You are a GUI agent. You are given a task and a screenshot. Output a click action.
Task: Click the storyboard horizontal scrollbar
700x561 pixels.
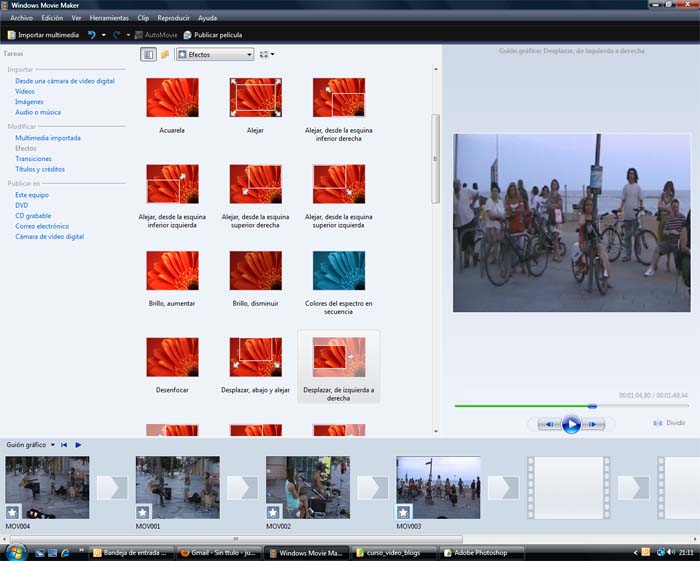click(x=236, y=539)
